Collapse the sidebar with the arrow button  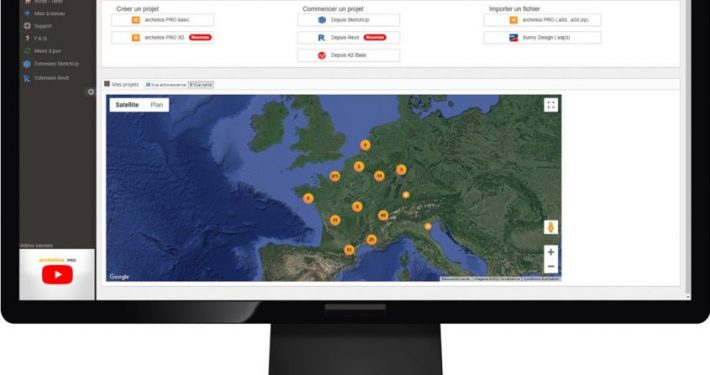(x=91, y=92)
